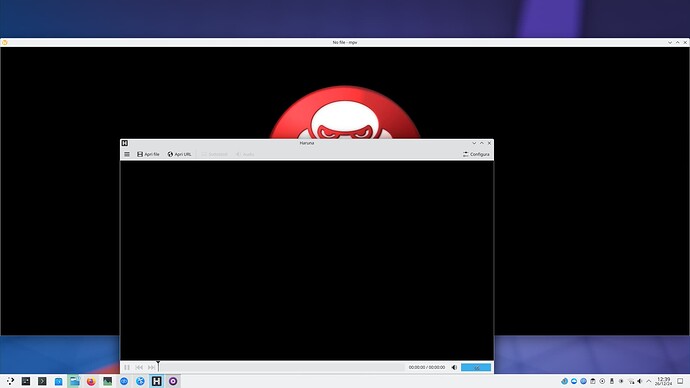690x388 pixels.
Task: Open the green graph monitor taskbar icon
Action: point(107,381)
